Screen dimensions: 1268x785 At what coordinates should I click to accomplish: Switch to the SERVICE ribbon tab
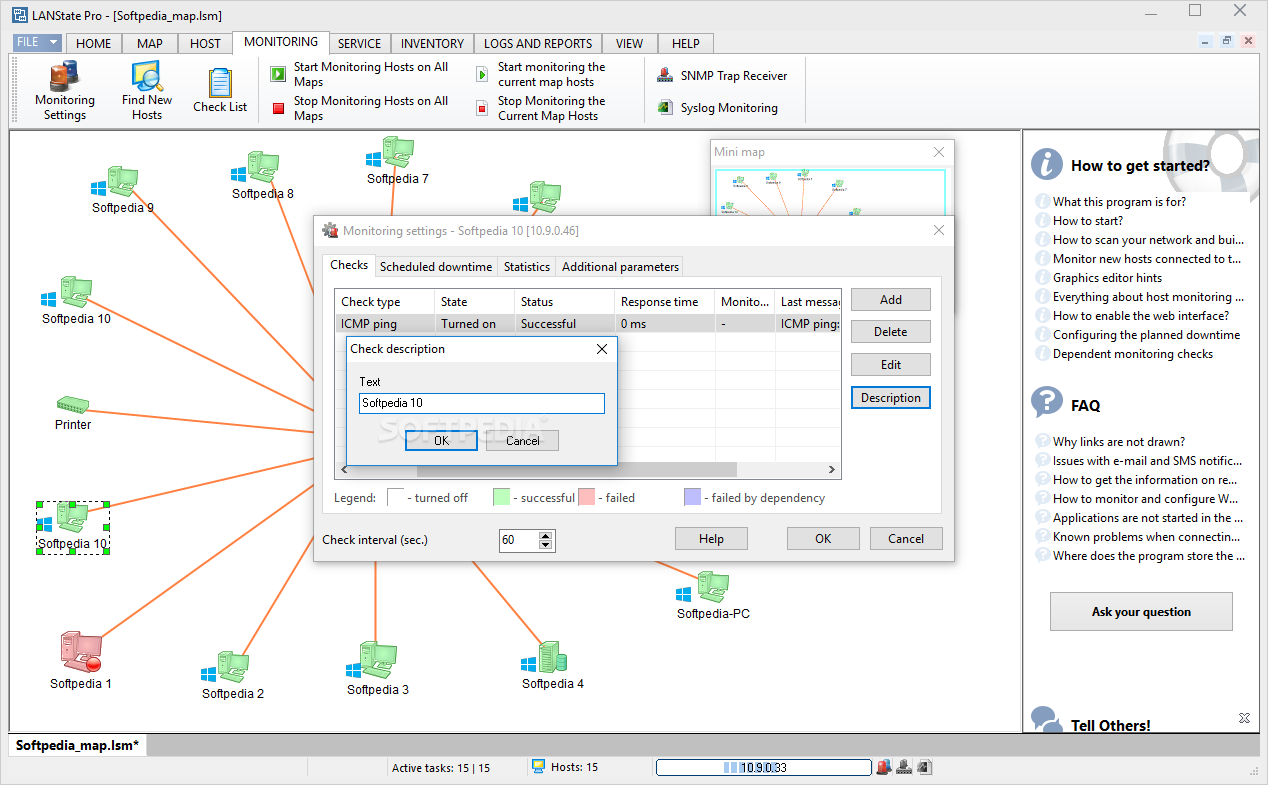coord(359,43)
